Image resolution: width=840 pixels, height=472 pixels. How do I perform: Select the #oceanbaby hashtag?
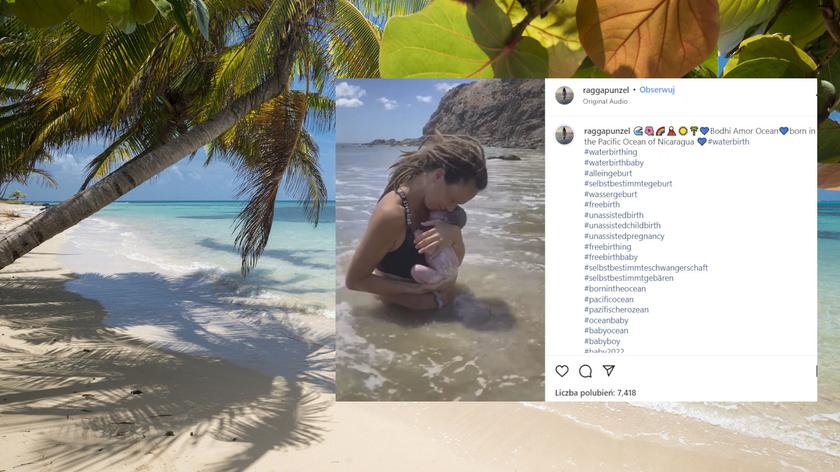(x=606, y=320)
